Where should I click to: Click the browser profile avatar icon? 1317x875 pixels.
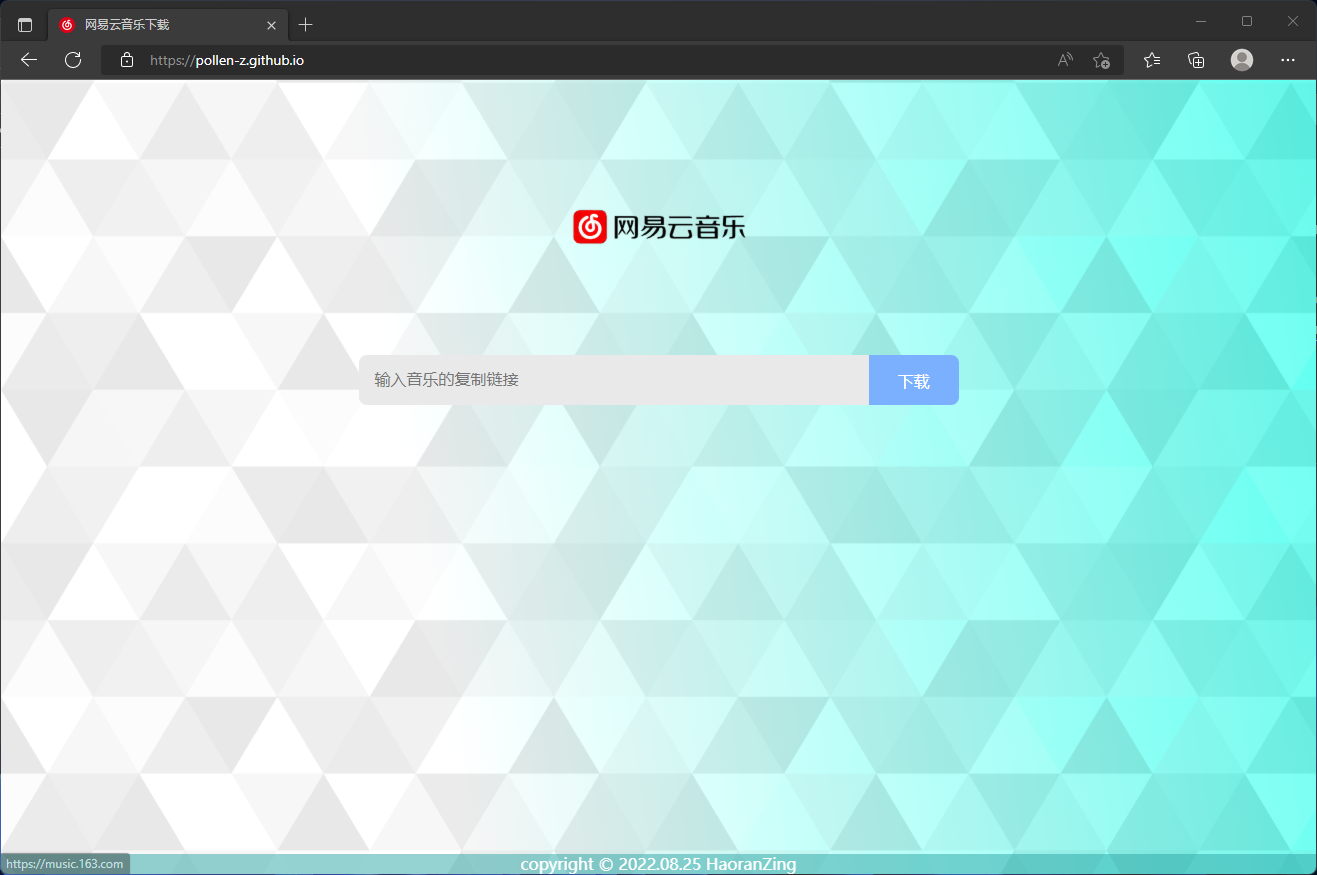point(1241,60)
